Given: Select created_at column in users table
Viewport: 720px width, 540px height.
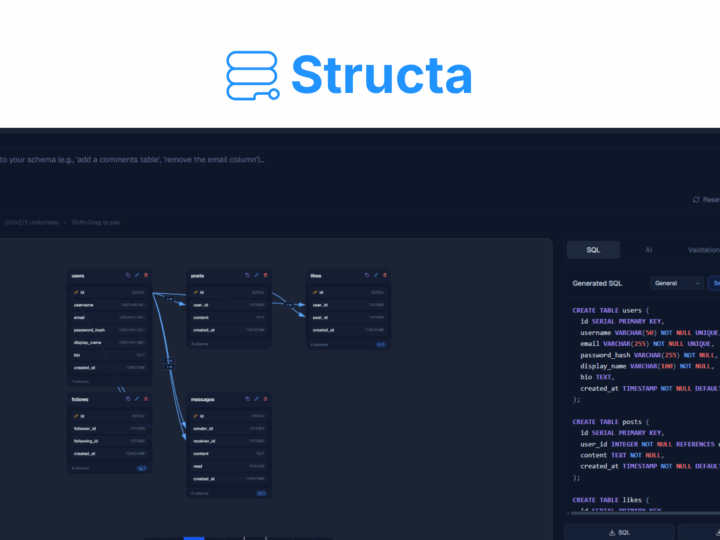Looking at the screenshot, I should (109, 368).
